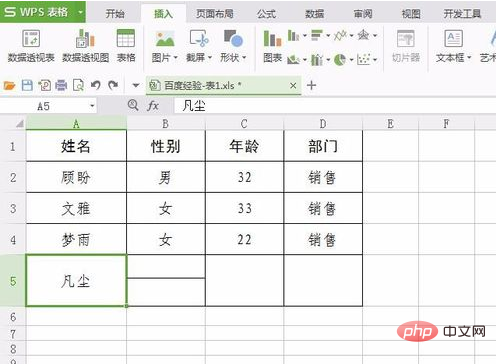Screen dimensions: 496x364
Task: Insert a line chart from ribbon
Action: click(x=340, y=35)
